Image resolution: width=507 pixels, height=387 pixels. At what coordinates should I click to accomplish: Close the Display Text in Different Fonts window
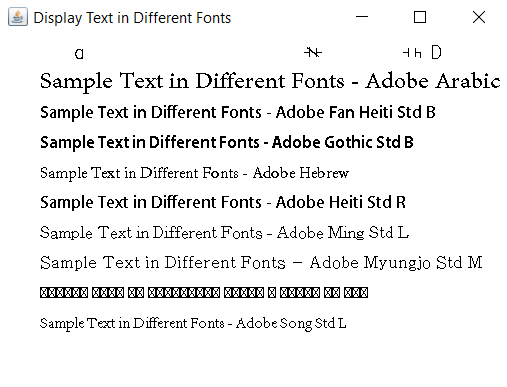coord(479,17)
